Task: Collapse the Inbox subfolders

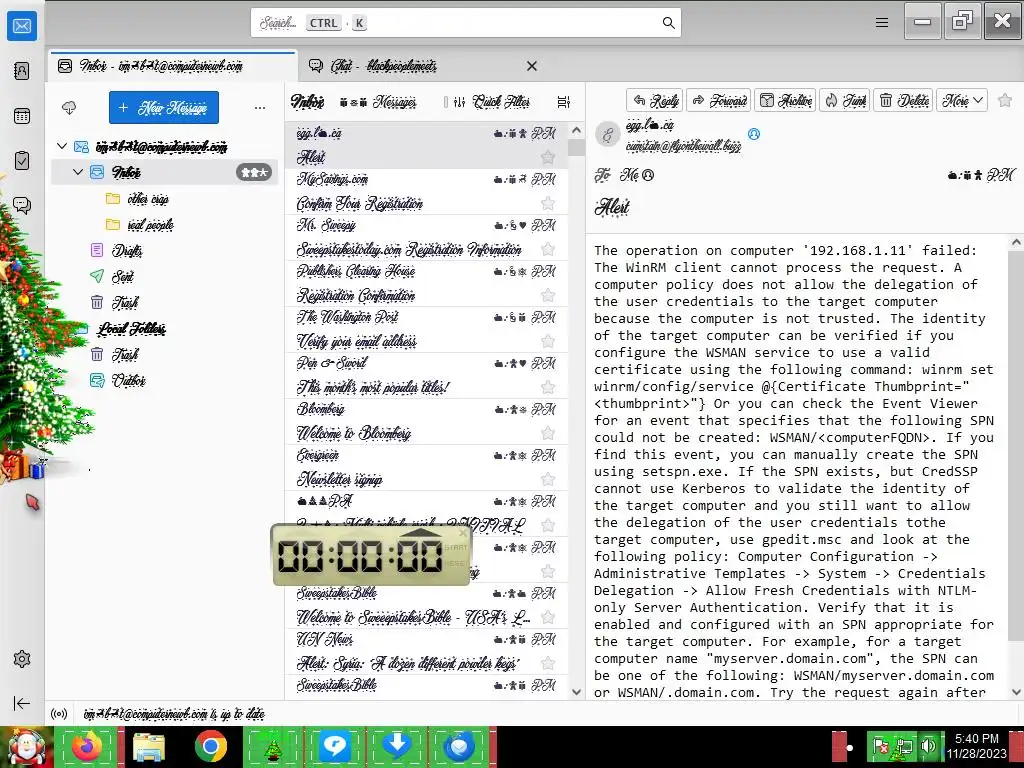Action: 78,172
